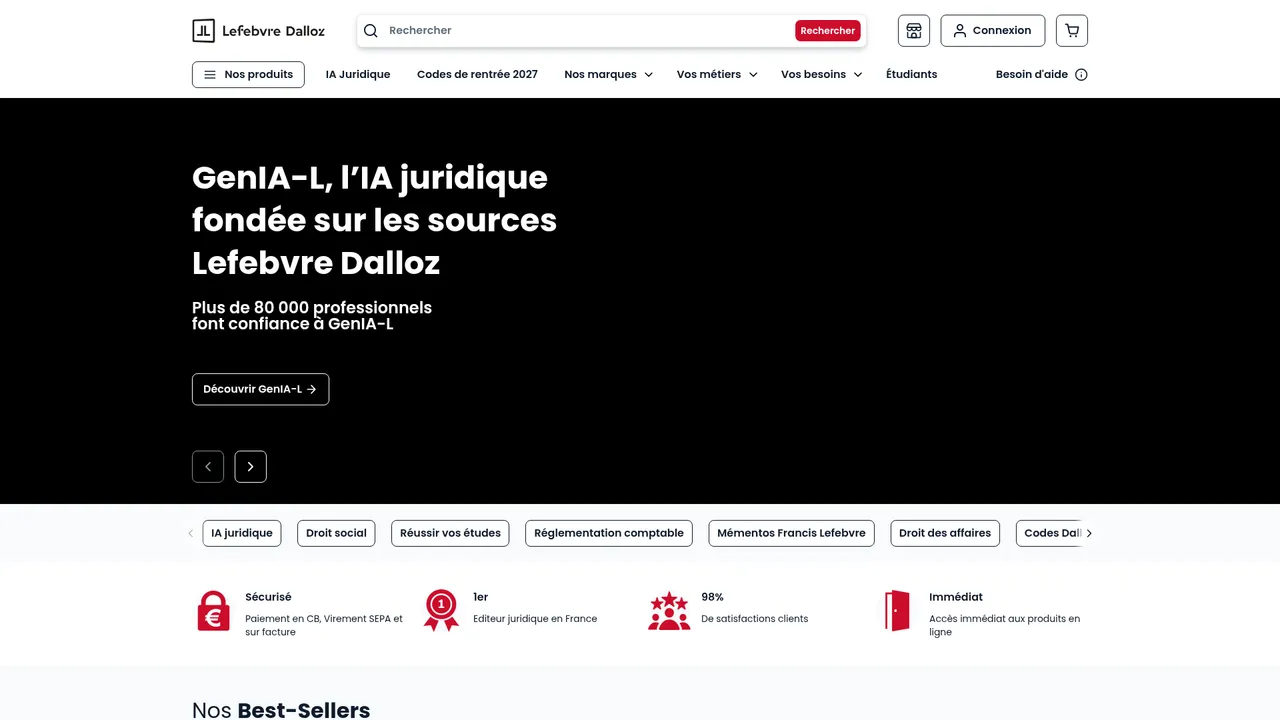Select the Réussir vos études chip

click(x=450, y=533)
